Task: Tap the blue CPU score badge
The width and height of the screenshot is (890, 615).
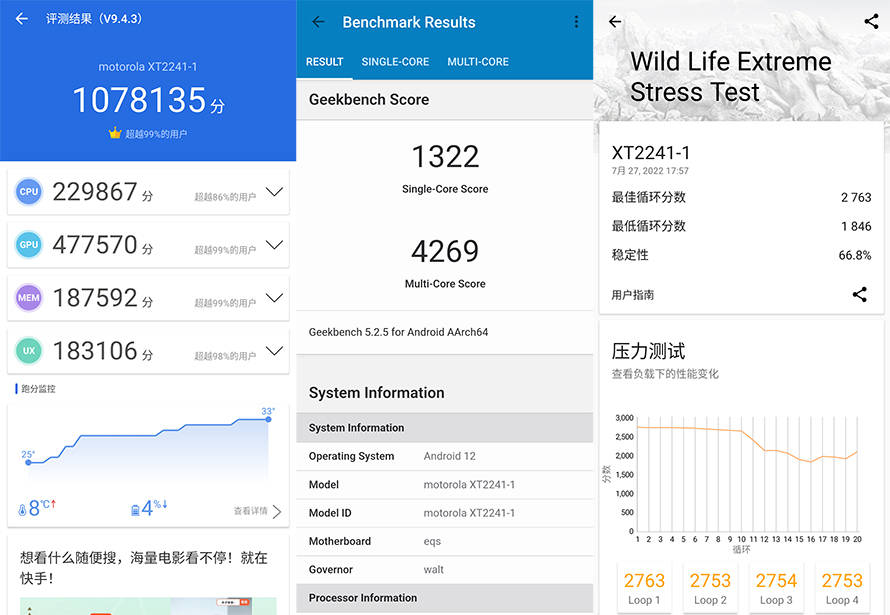Action: coord(29,192)
